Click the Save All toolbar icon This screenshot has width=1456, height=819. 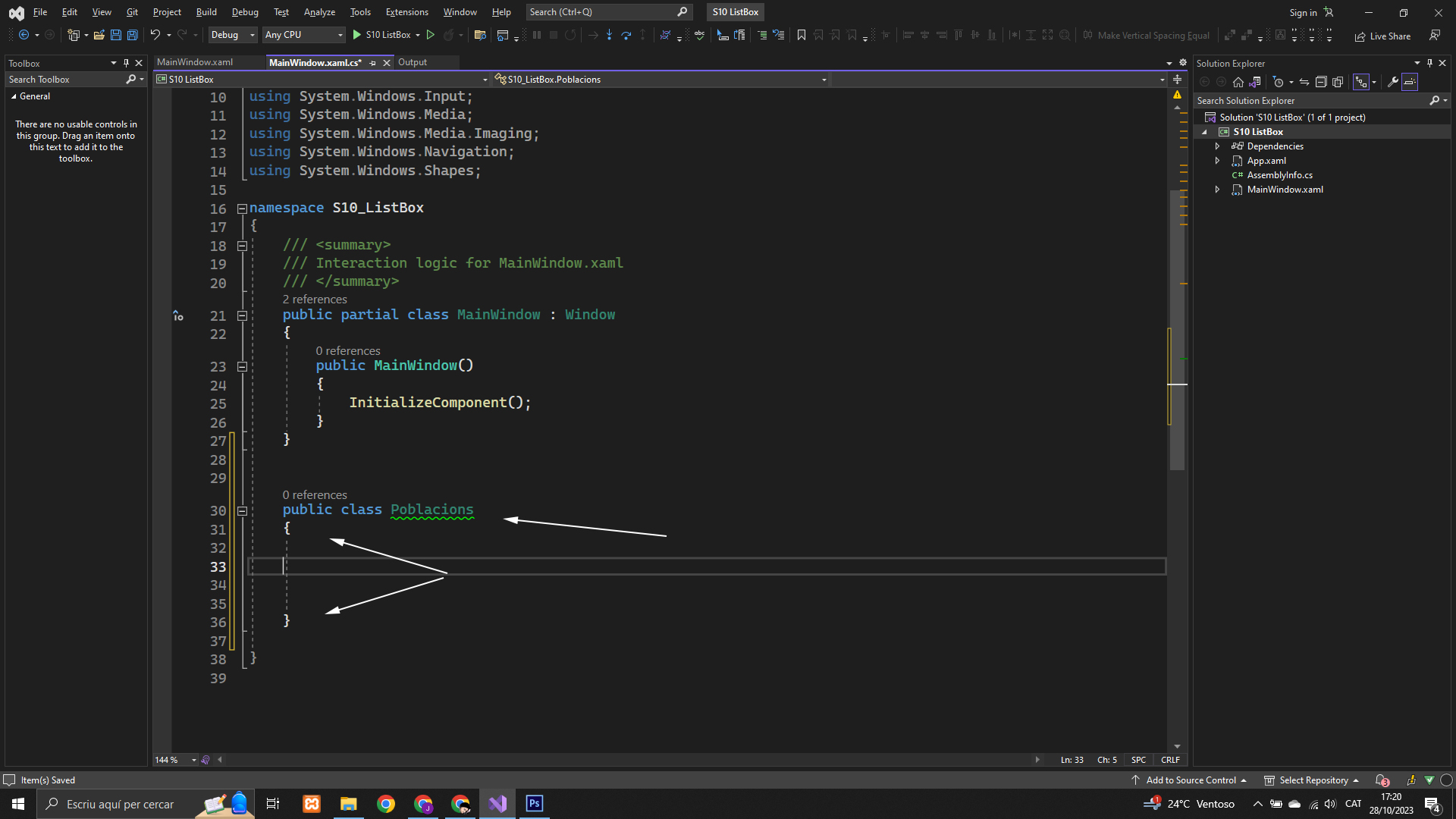click(x=133, y=35)
